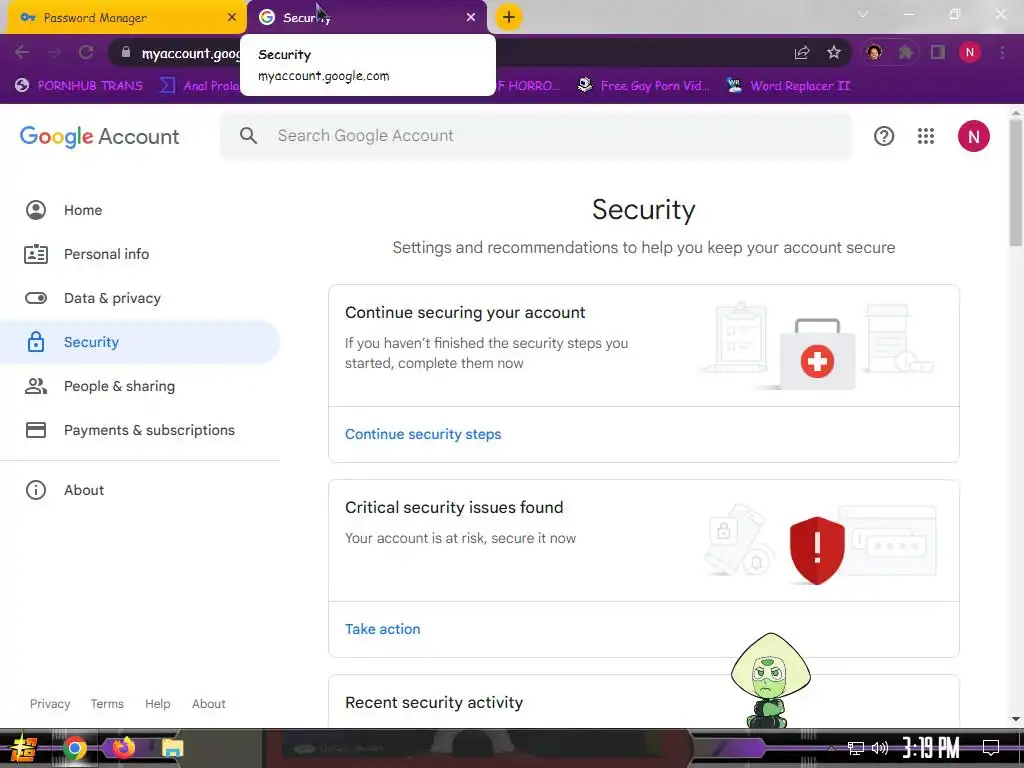Open the Google apps grid
1024x768 pixels.
point(925,136)
